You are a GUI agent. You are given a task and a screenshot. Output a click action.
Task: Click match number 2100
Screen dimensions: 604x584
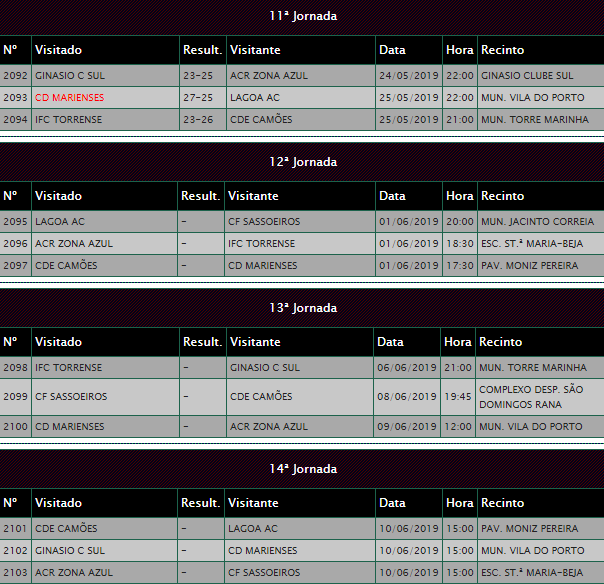point(15,426)
